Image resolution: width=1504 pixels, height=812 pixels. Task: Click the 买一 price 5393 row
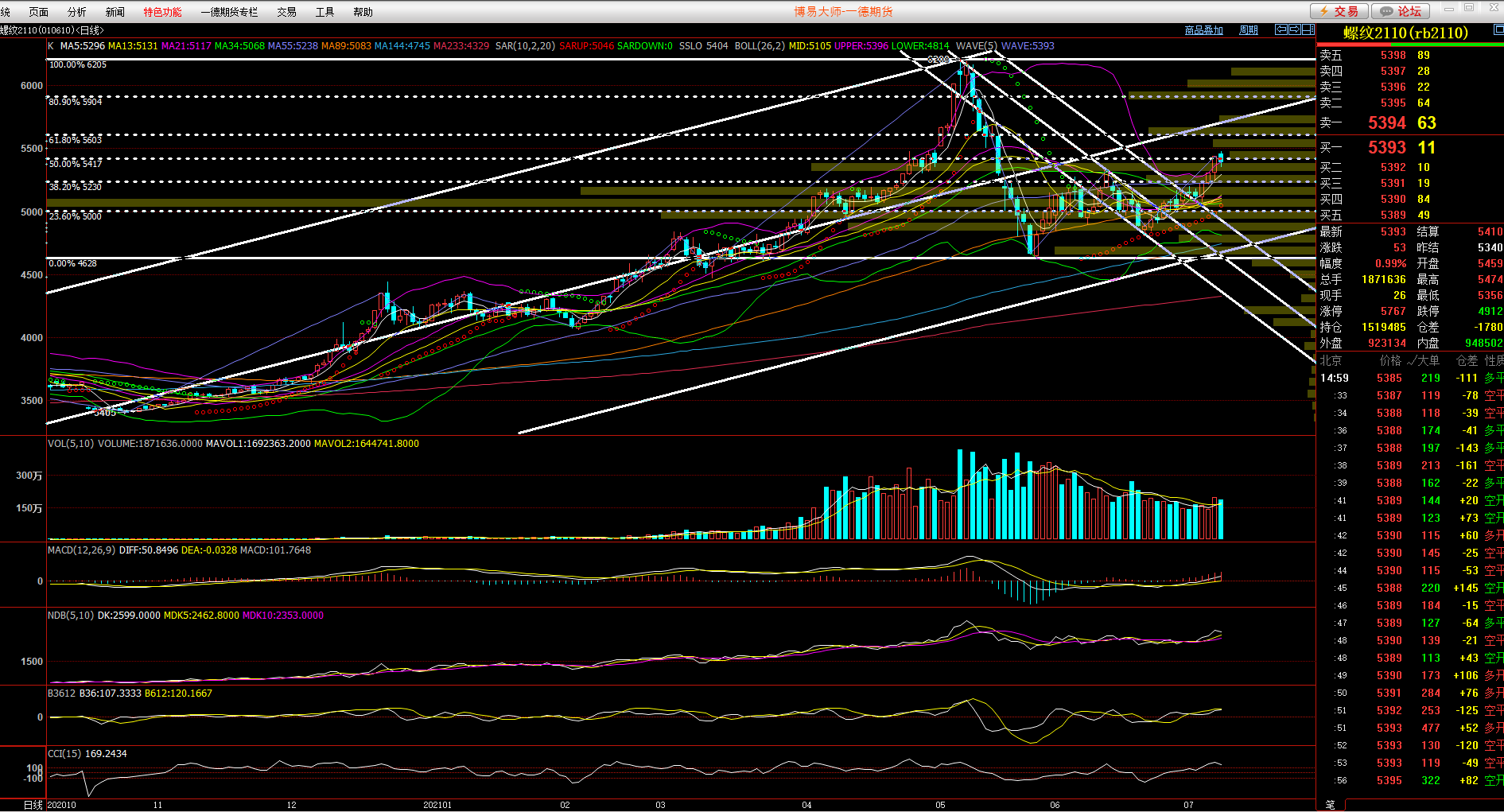tap(1387, 147)
